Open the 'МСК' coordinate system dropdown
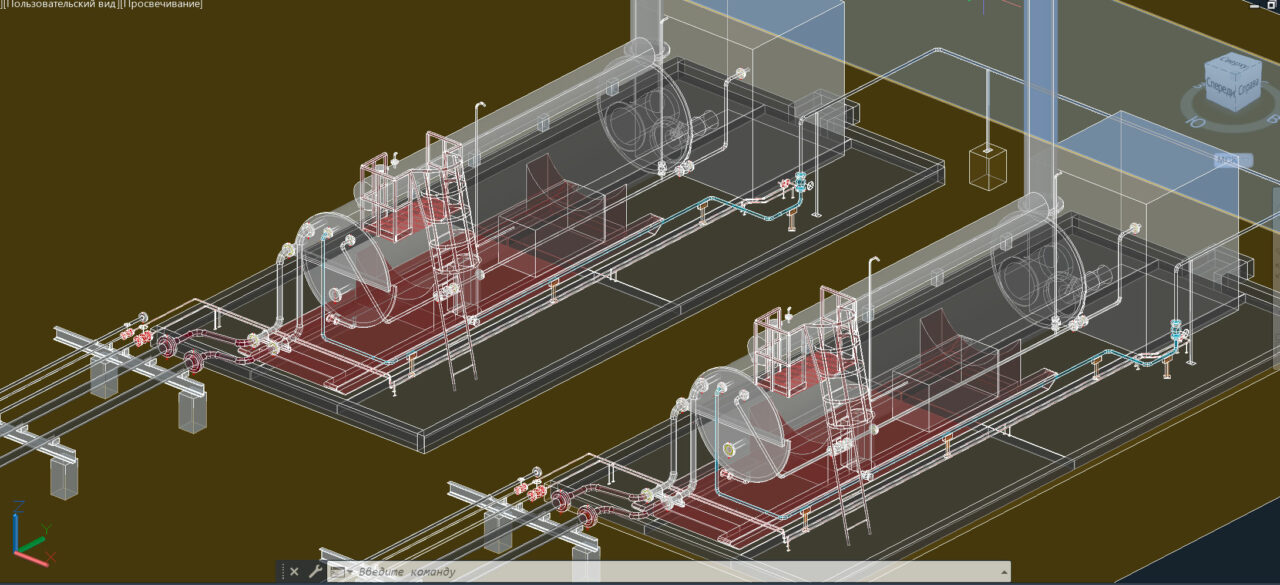Screen dimensions: 1280x585 (1226, 160)
